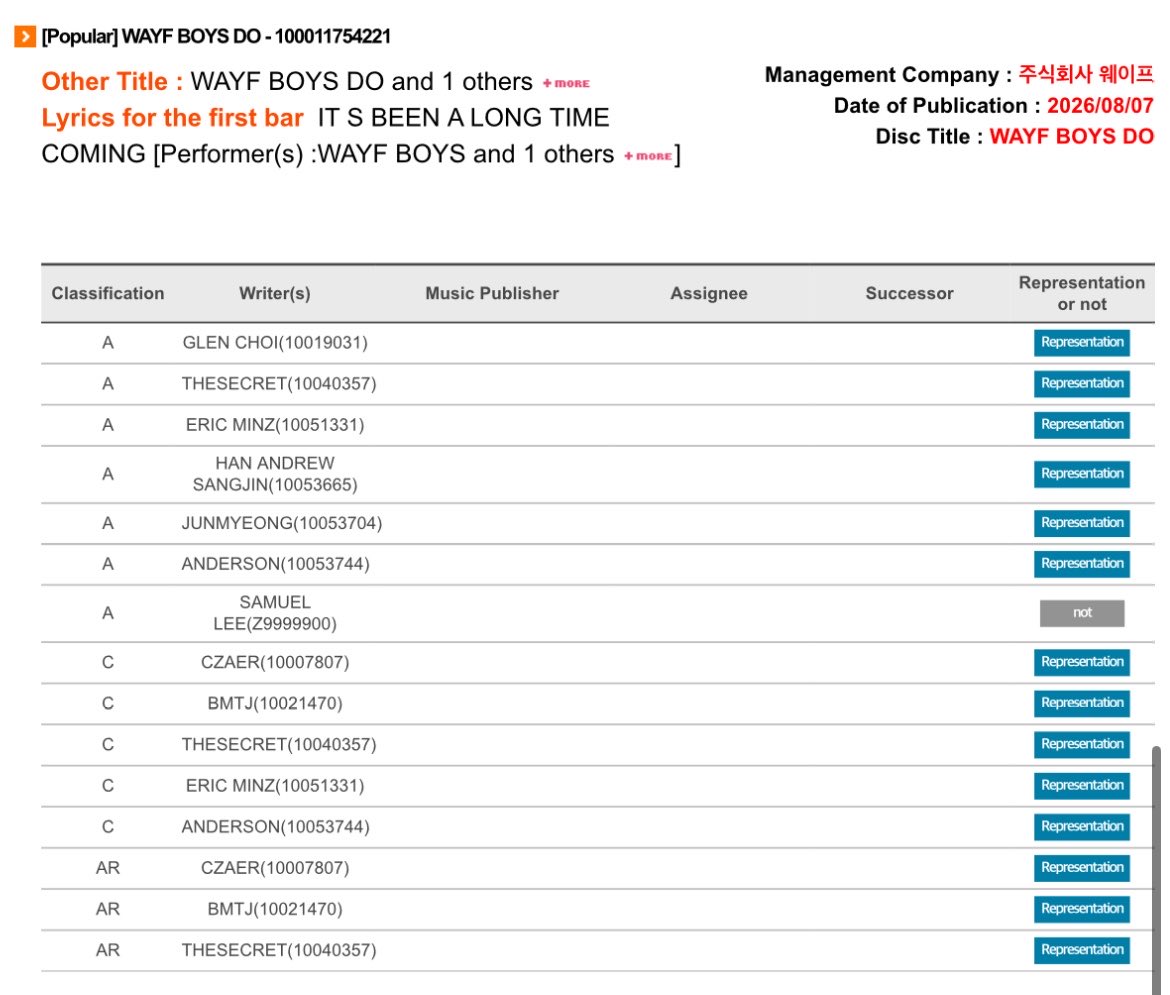Viewport: 1170px width, 995px height.
Task: Click the 'Representation or not' column header
Action: (1082, 293)
